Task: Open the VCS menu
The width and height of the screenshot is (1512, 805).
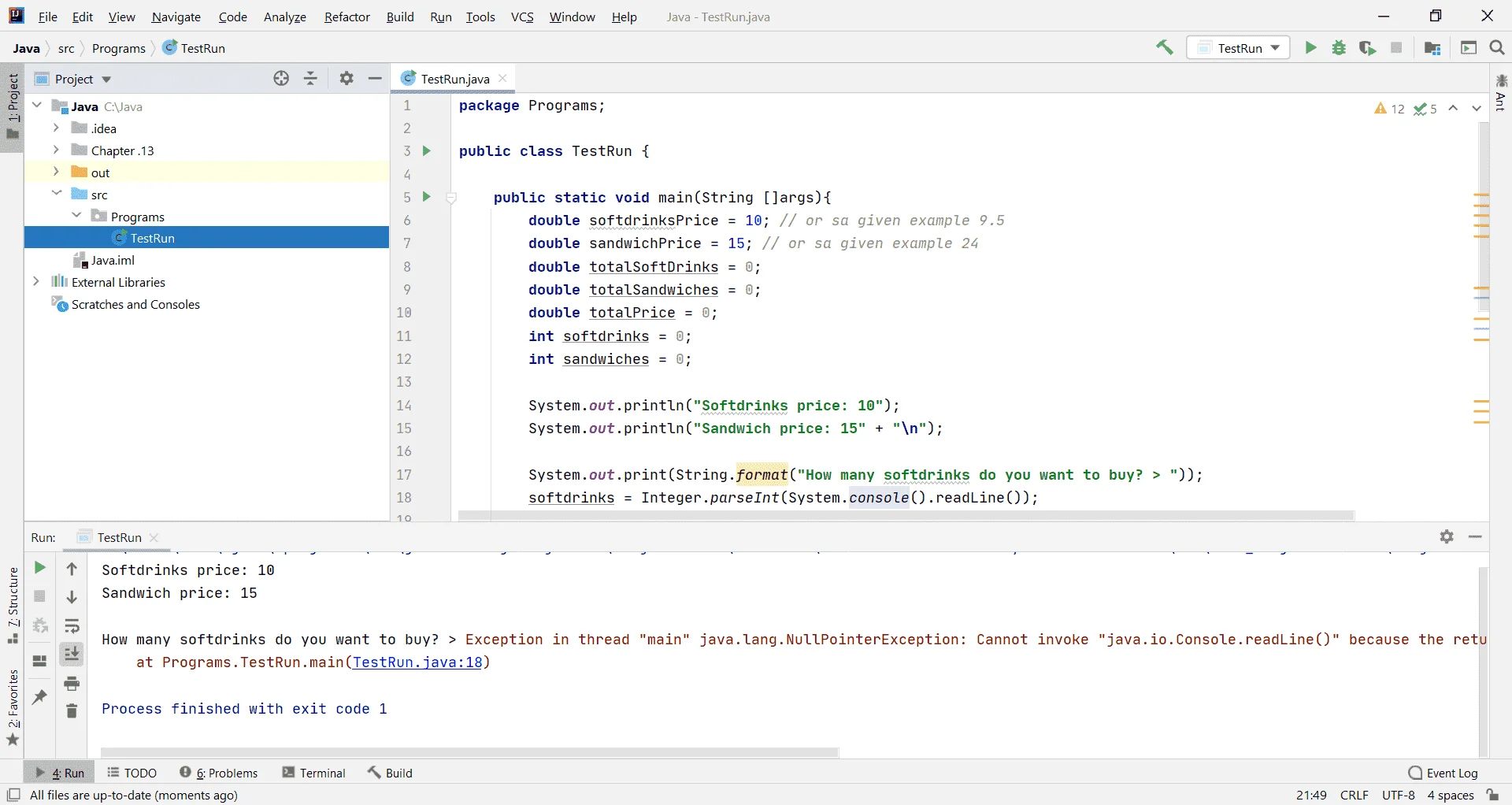Action: (522, 17)
